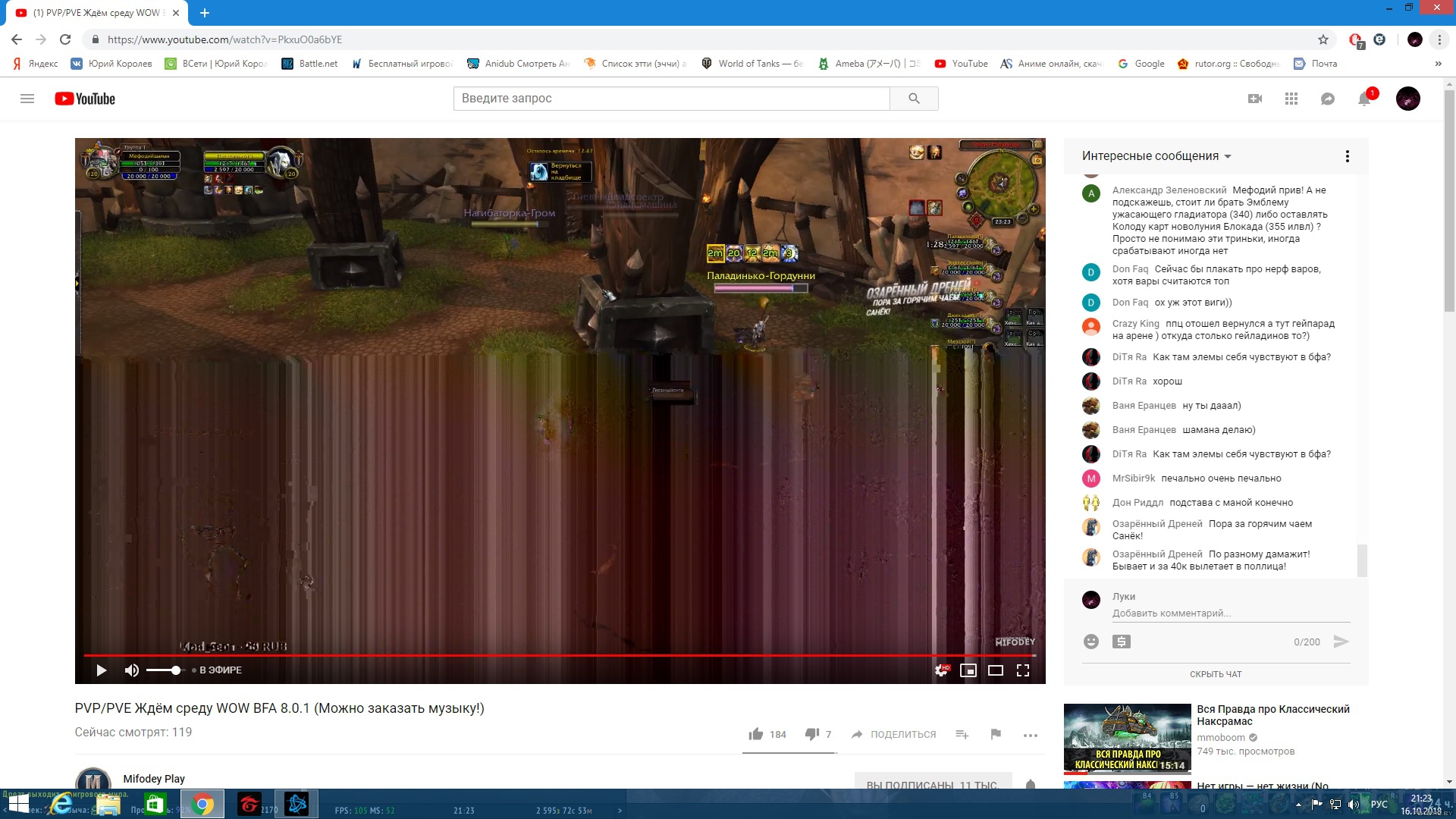Viewport: 1456px width, 819px height.
Task: Toggle channel notification bell
Action: tap(1030, 784)
